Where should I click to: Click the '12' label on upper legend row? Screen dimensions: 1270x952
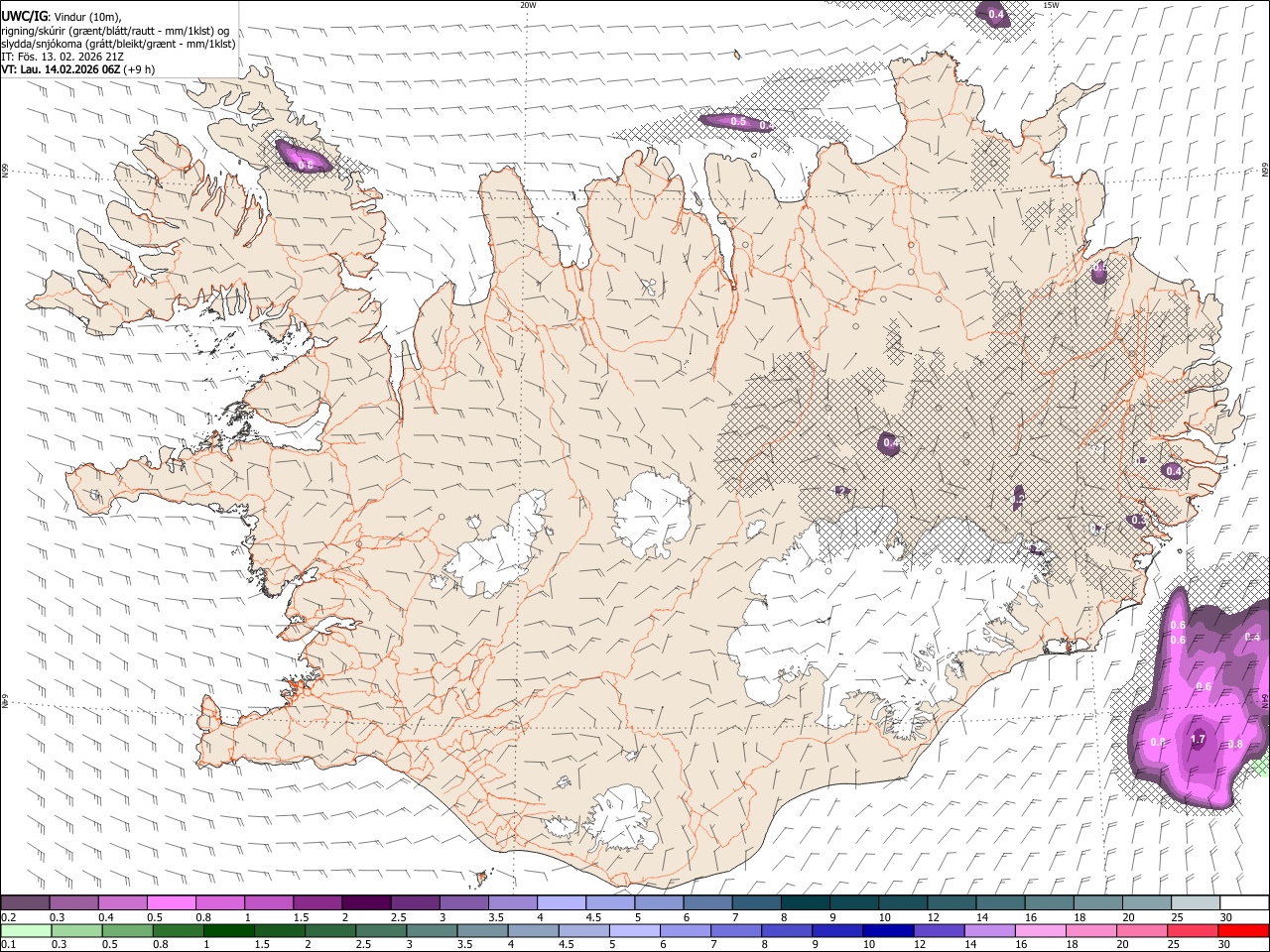pyautogui.click(x=933, y=917)
